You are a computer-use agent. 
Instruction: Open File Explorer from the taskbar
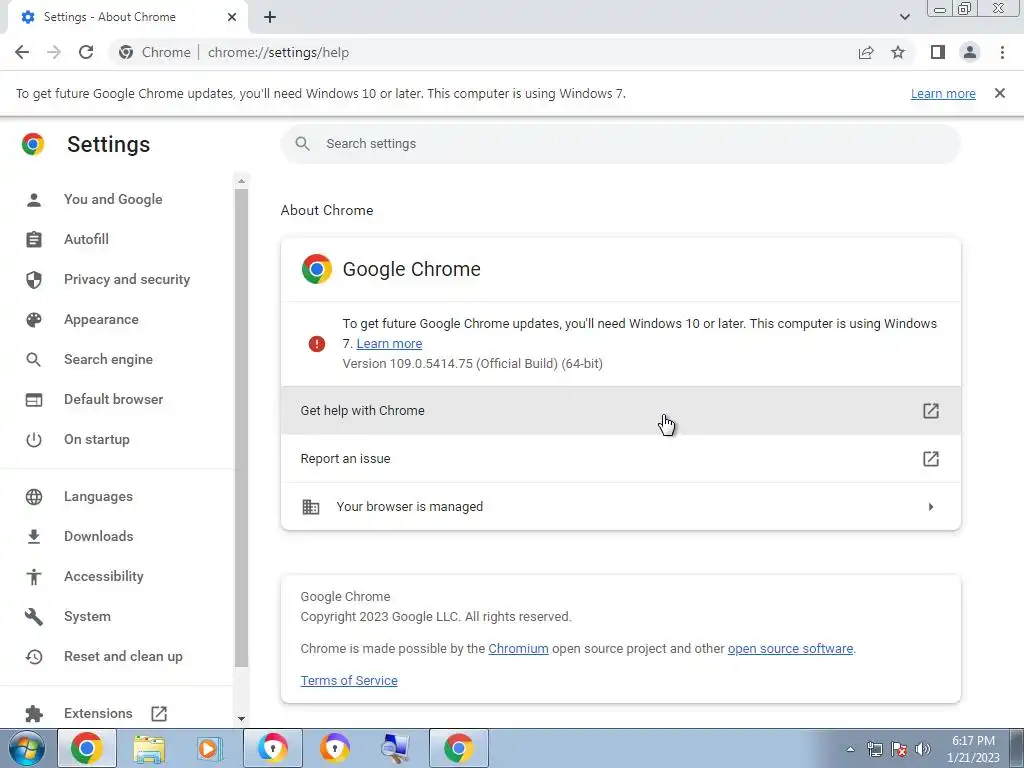pyautogui.click(x=149, y=748)
